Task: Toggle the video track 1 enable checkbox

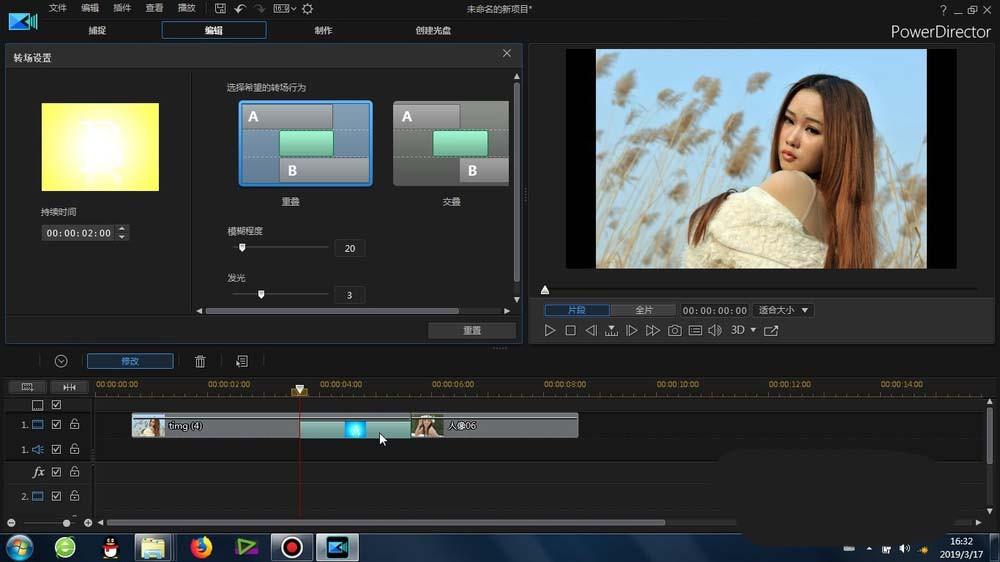Action: pos(56,425)
